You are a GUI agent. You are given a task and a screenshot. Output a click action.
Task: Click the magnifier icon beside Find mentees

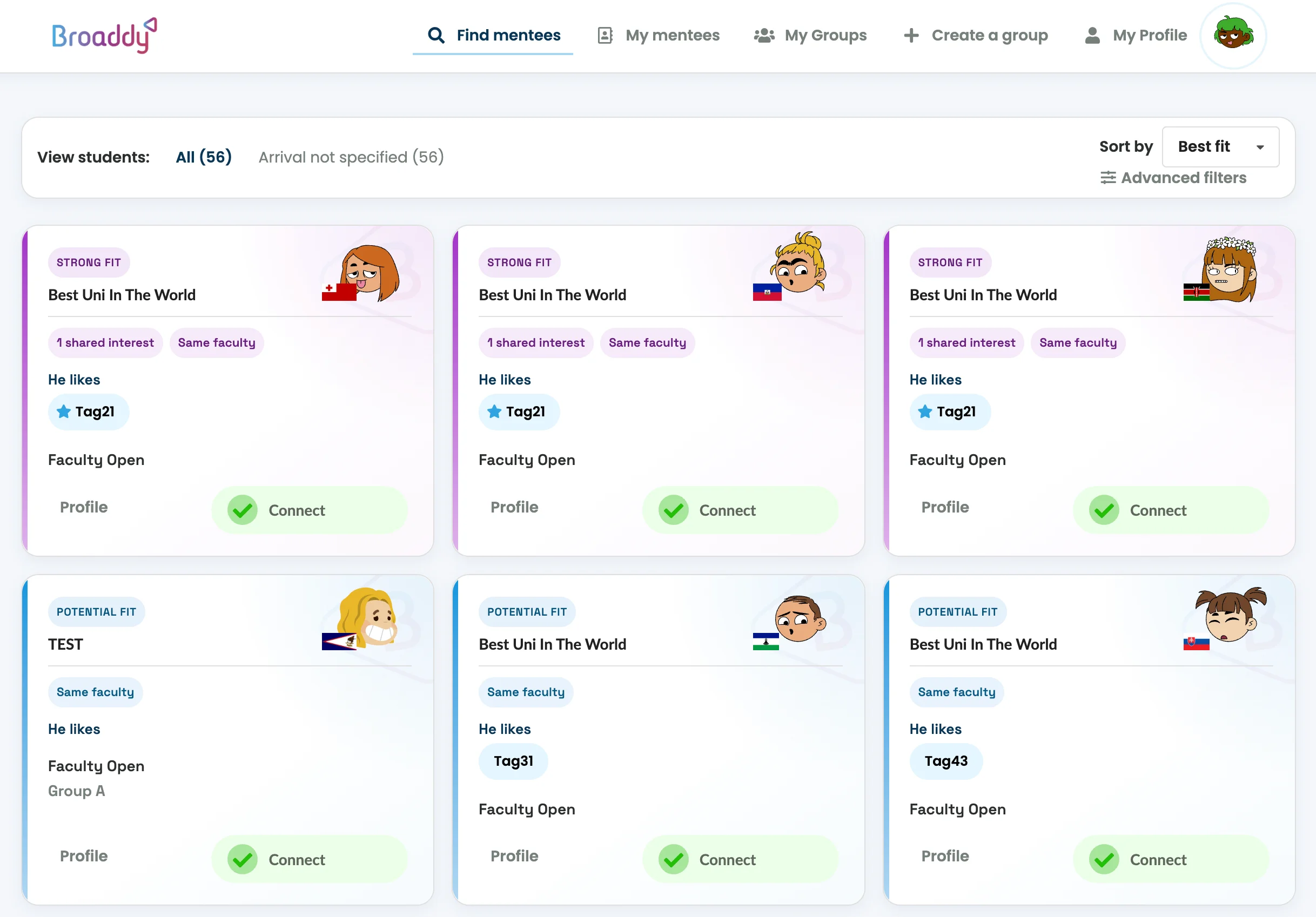pyautogui.click(x=436, y=36)
